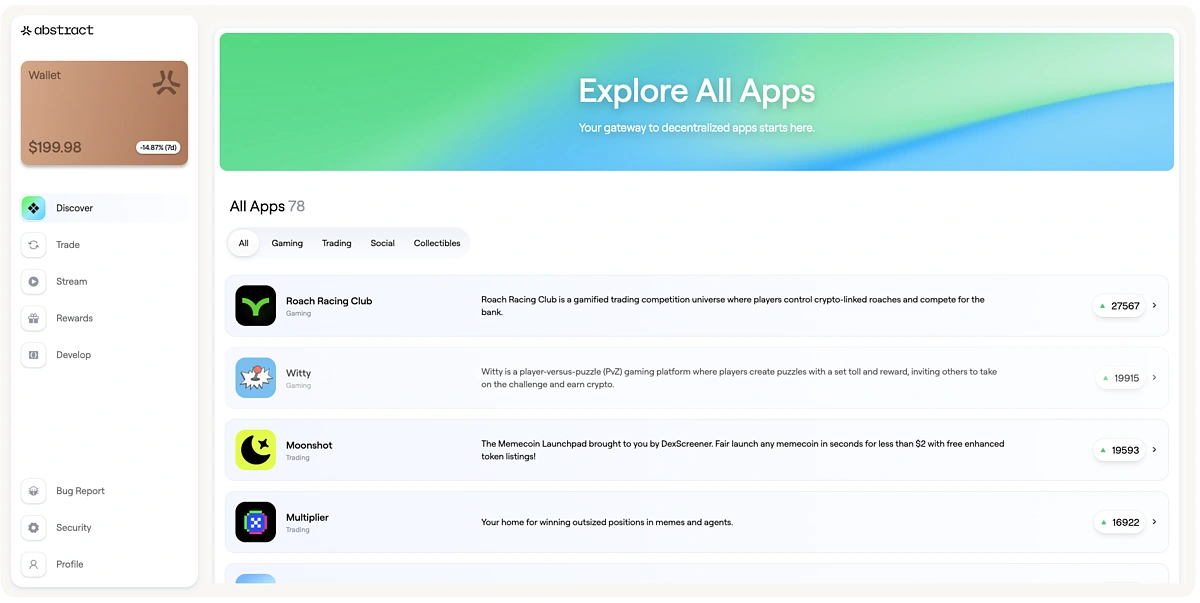Screen dimensions: 1200x603
Task: Open the Wallet card
Action: coord(104,113)
